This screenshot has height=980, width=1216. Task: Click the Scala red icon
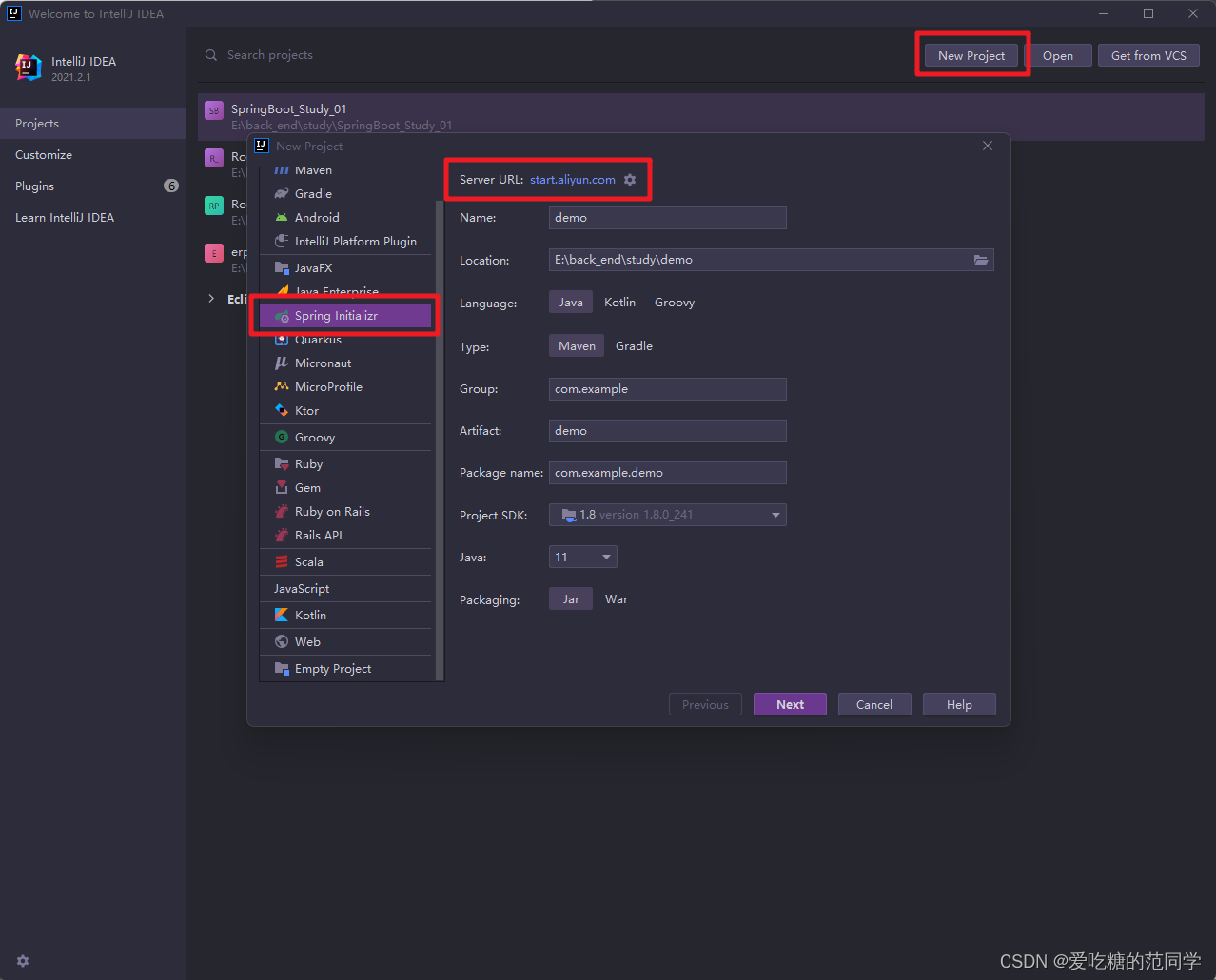tap(282, 562)
